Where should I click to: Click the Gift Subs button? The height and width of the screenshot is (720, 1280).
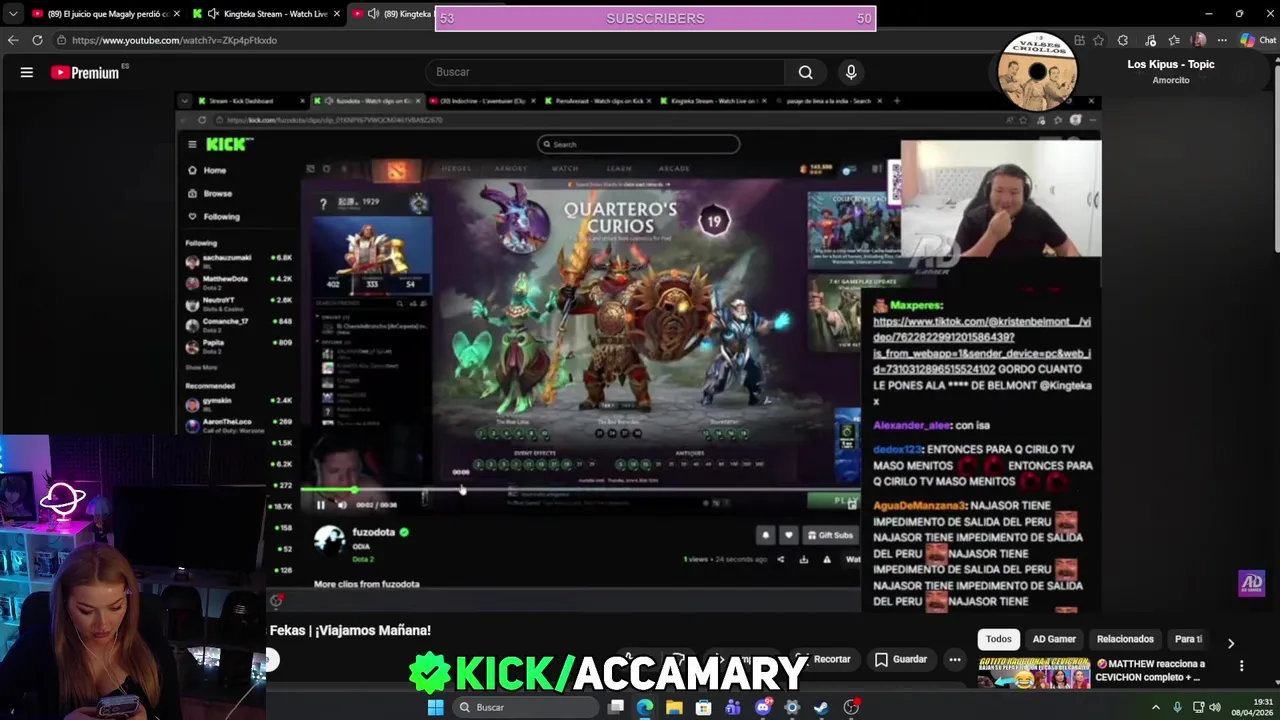(831, 535)
